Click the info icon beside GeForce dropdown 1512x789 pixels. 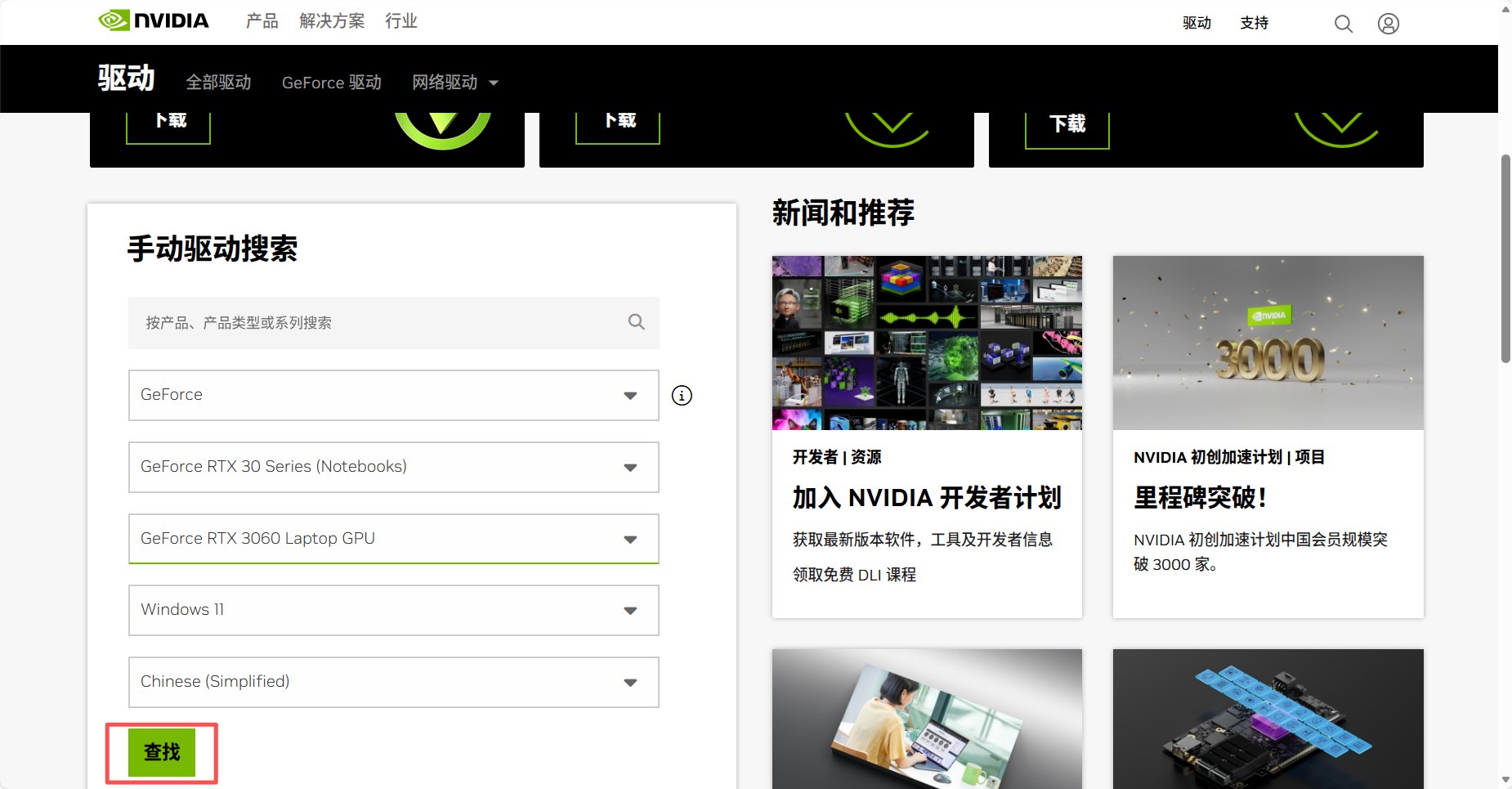[x=682, y=396]
